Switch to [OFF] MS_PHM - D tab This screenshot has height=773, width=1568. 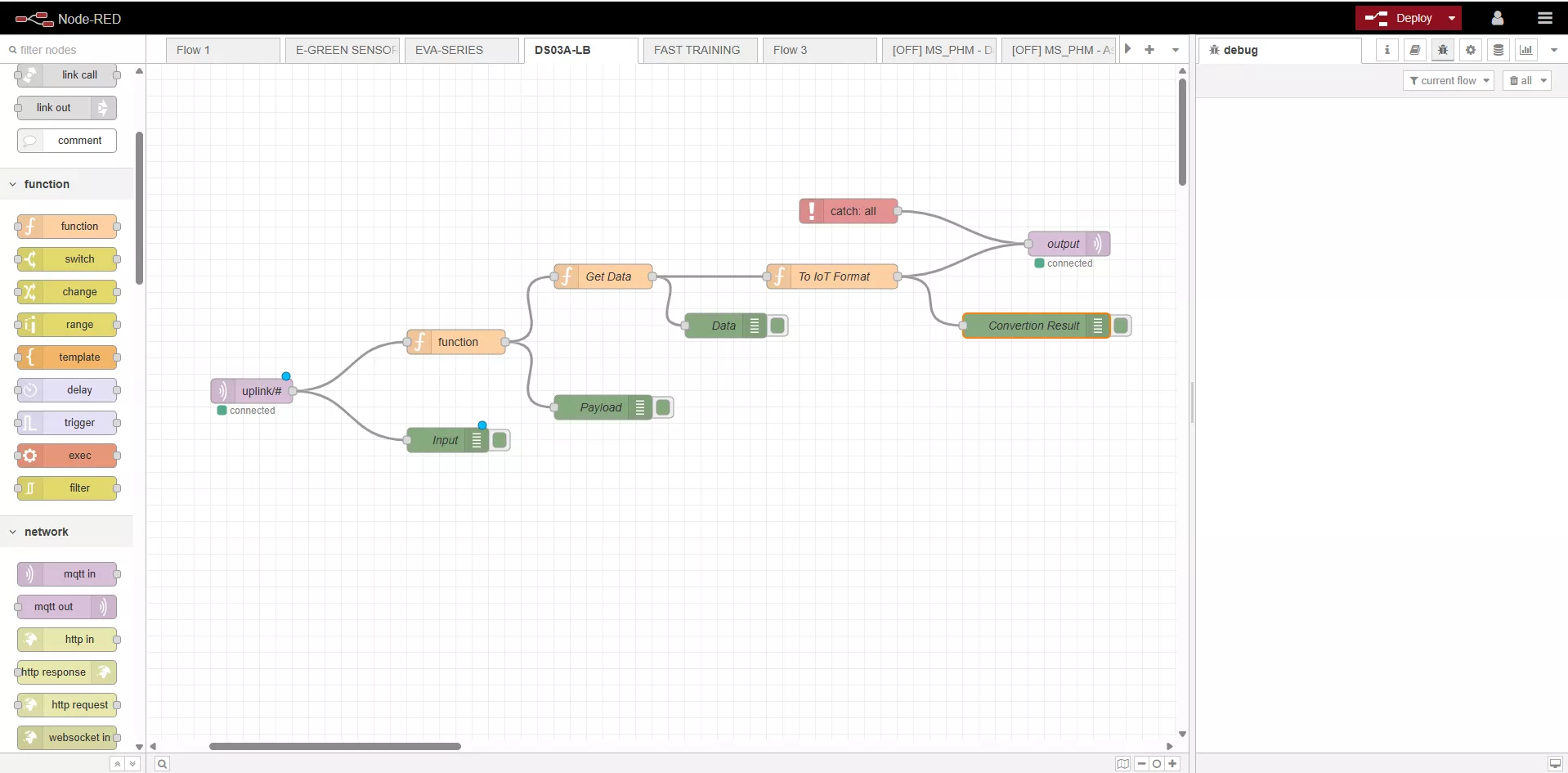[x=939, y=50]
